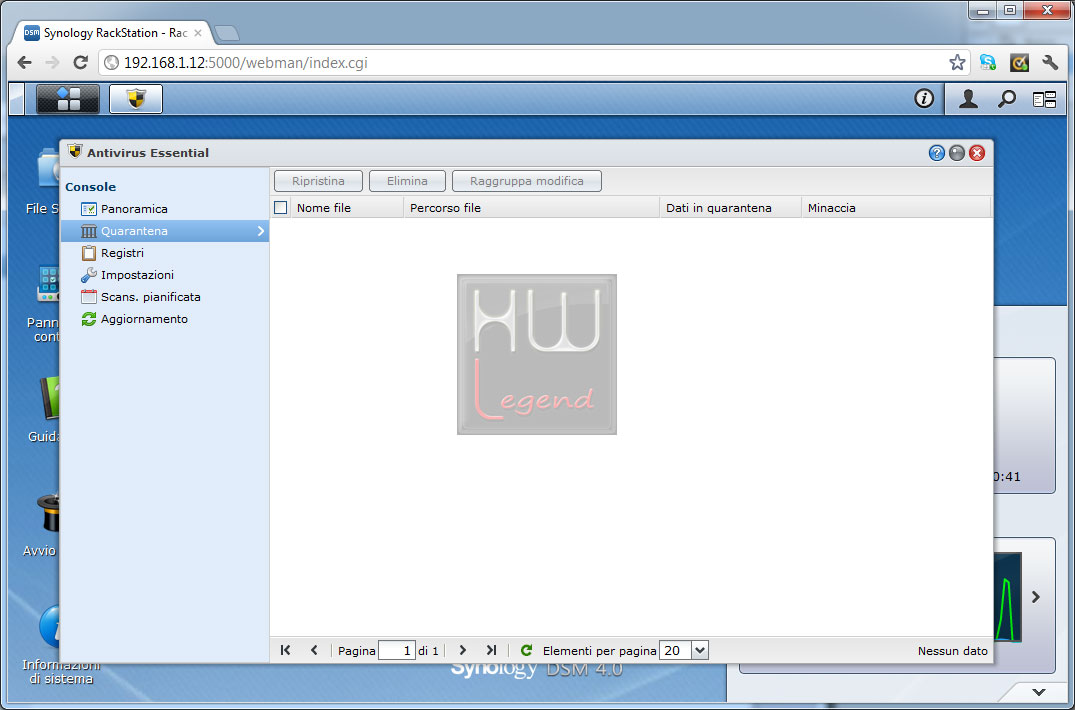Open Panoramica in the console
1075x710 pixels.
click(x=165, y=209)
